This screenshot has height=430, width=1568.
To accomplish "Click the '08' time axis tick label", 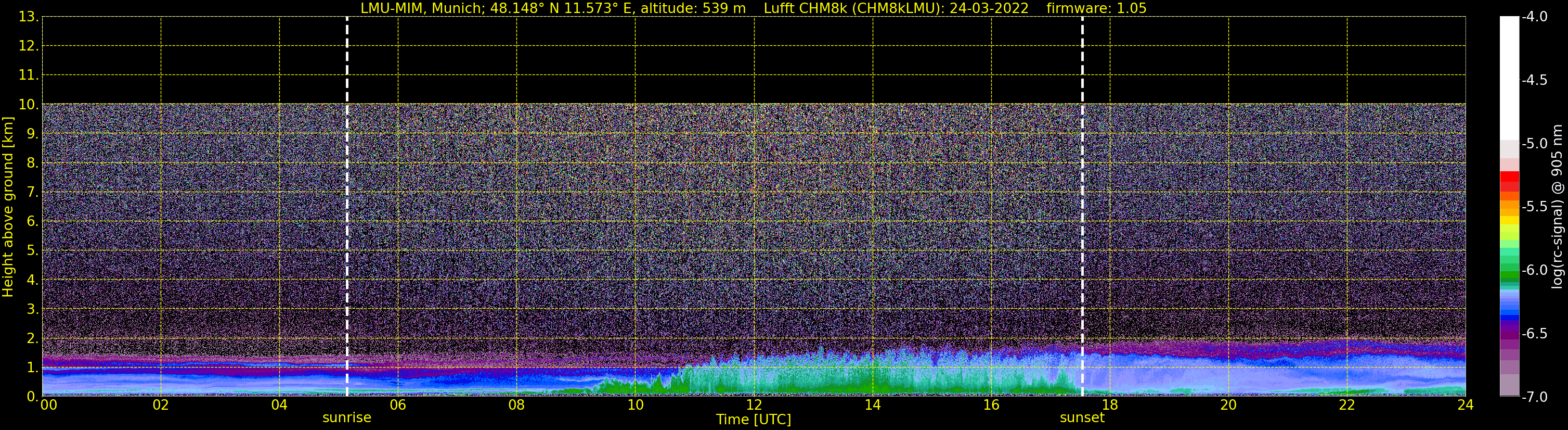I will pyautogui.click(x=517, y=405).
